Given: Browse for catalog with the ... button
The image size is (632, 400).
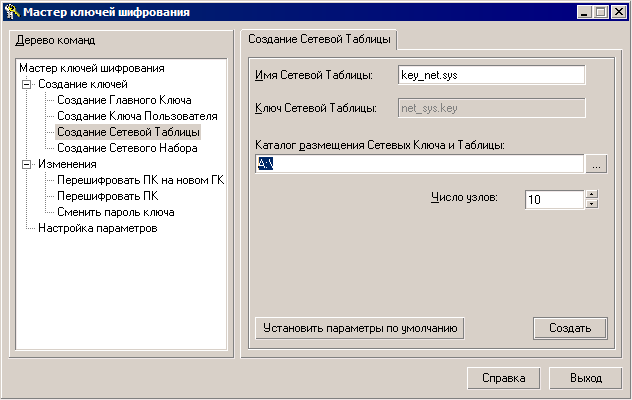Looking at the screenshot, I should pyautogui.click(x=596, y=164).
